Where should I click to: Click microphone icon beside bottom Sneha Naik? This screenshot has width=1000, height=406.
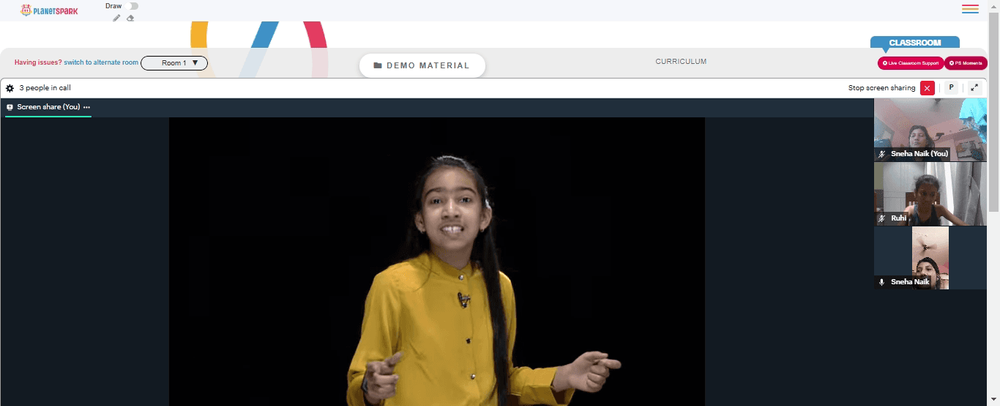click(x=882, y=282)
